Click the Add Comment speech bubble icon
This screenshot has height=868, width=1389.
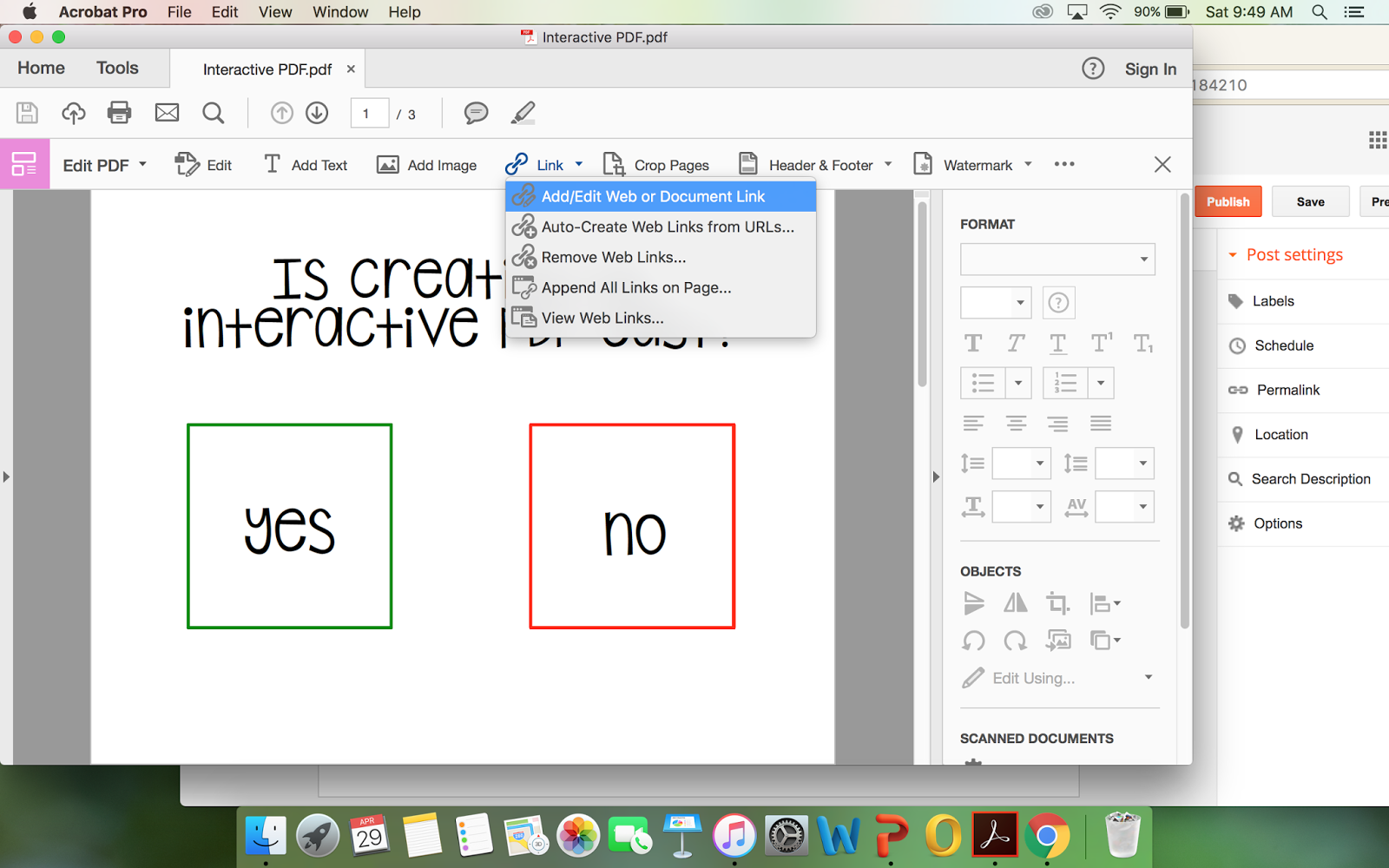point(476,113)
